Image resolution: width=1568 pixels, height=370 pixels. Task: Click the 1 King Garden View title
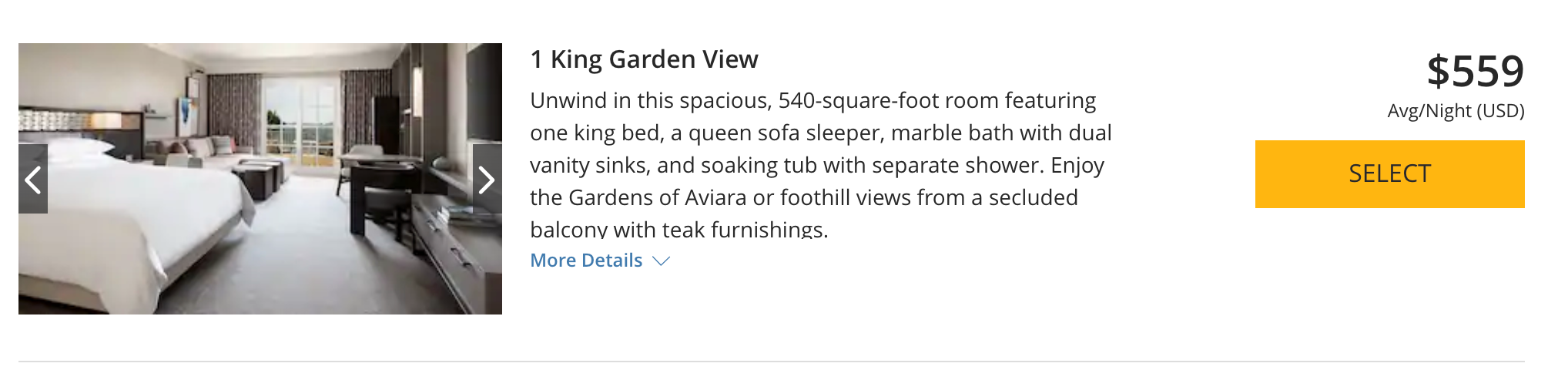[x=644, y=59]
